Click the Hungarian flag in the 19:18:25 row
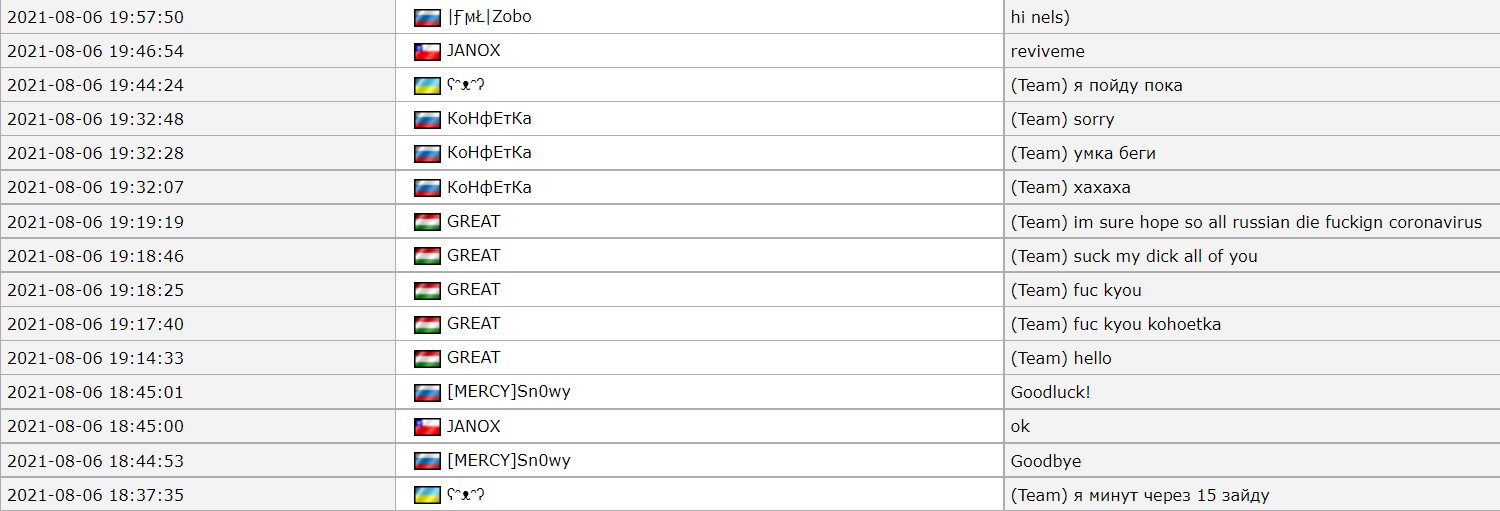Viewport: 1500px width, 511px height. 427,290
